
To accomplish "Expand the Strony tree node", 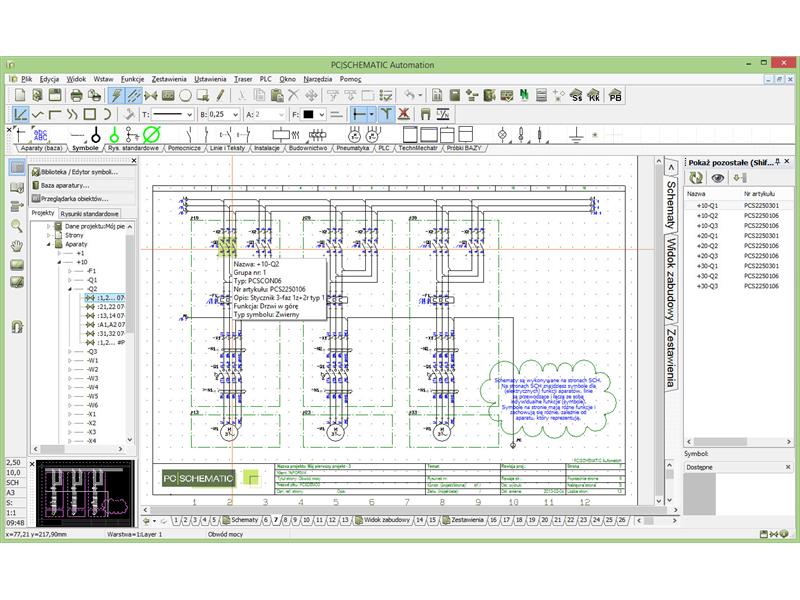I will (49, 235).
